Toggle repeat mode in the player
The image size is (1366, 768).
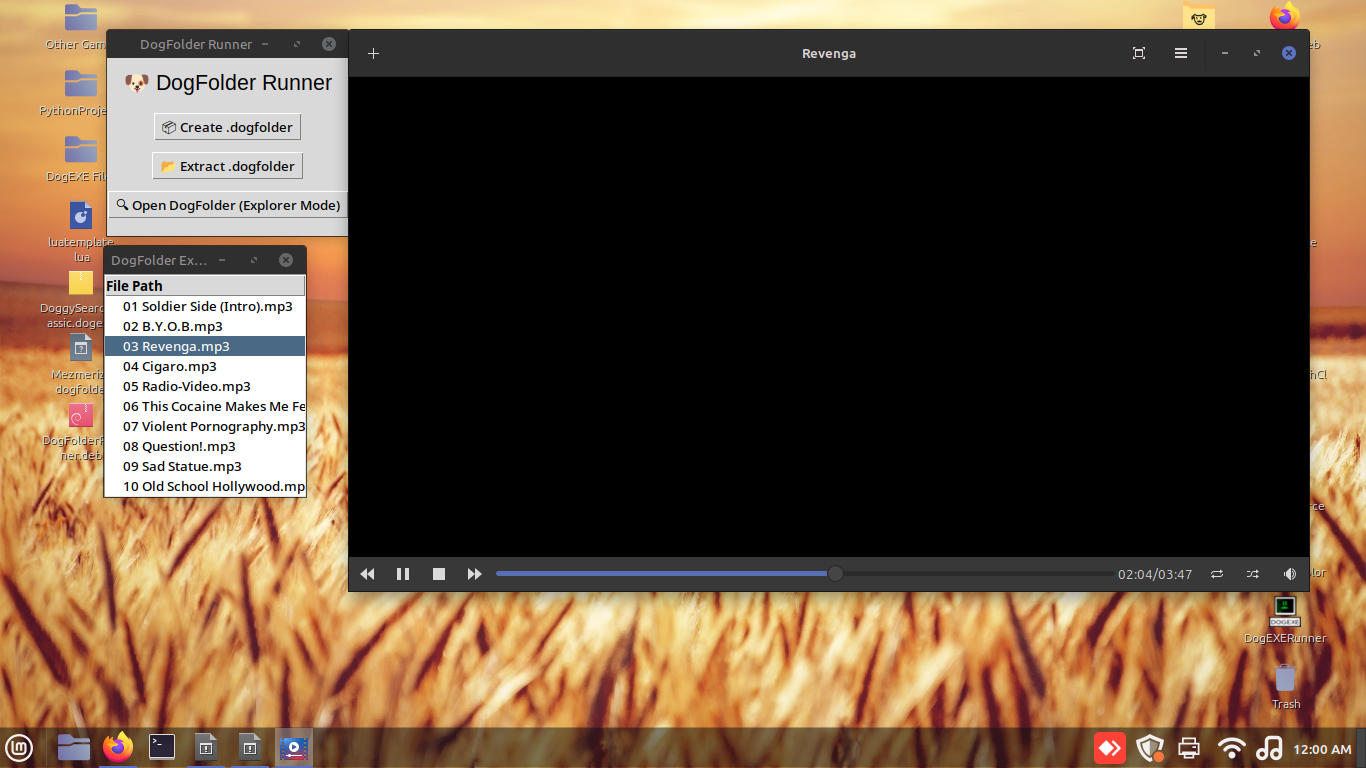click(1217, 574)
